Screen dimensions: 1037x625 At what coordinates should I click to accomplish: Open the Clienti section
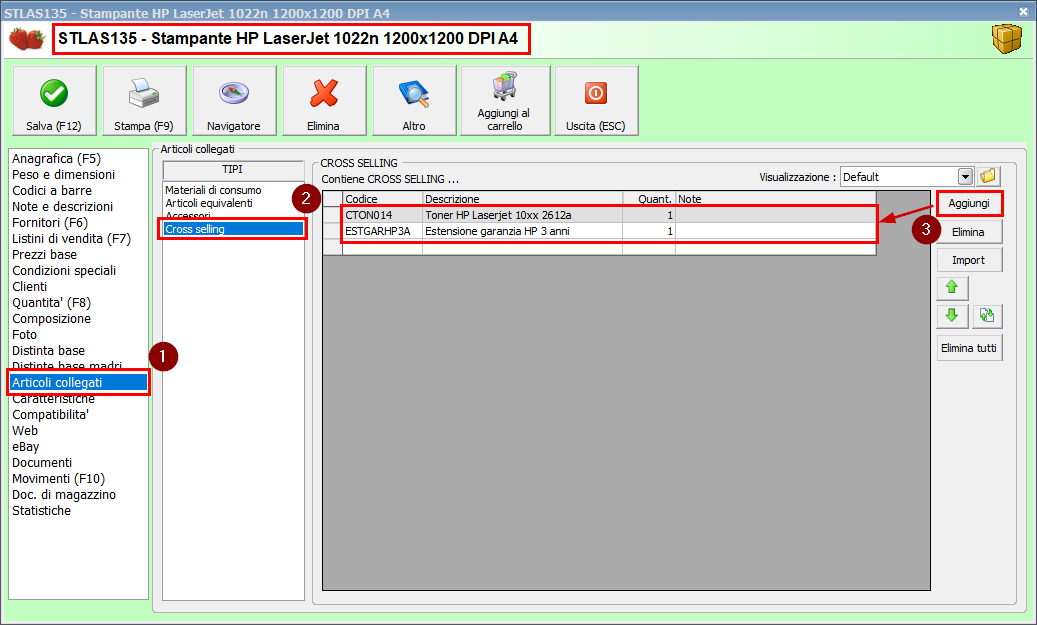30,286
